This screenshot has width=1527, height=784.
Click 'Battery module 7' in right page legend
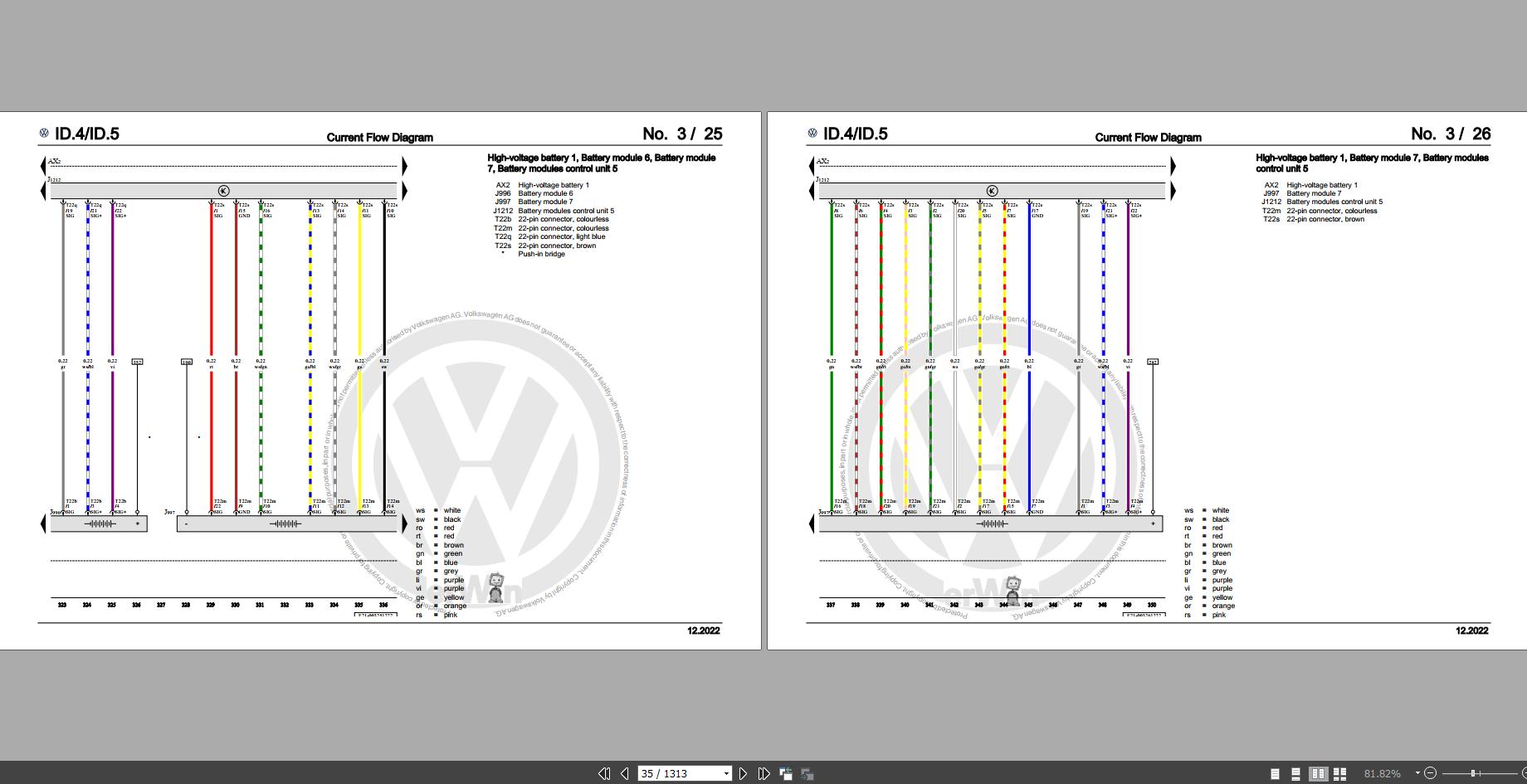point(1314,193)
